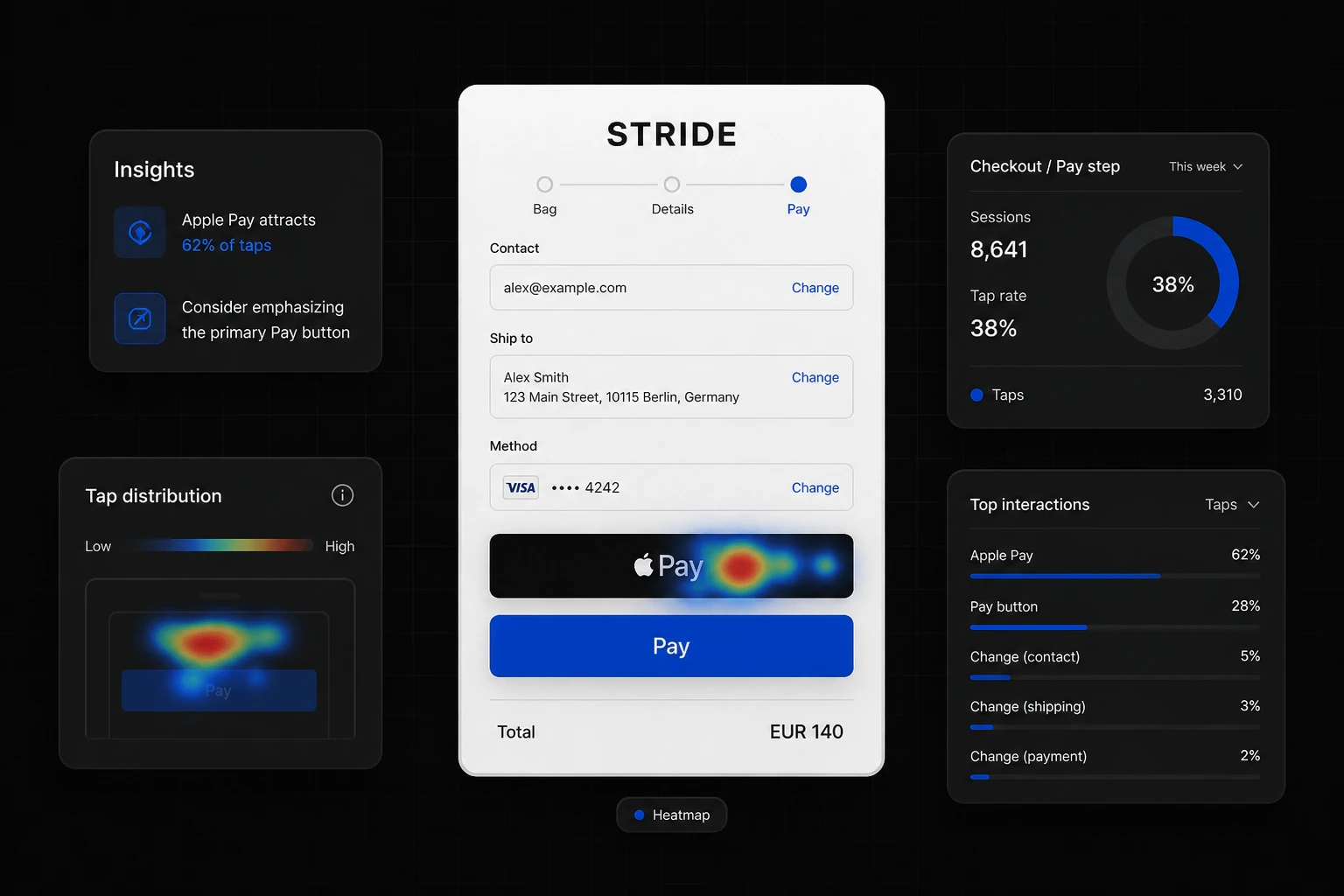The height and width of the screenshot is (896, 1344).
Task: Change the contact email
Action: pyautogui.click(x=815, y=288)
